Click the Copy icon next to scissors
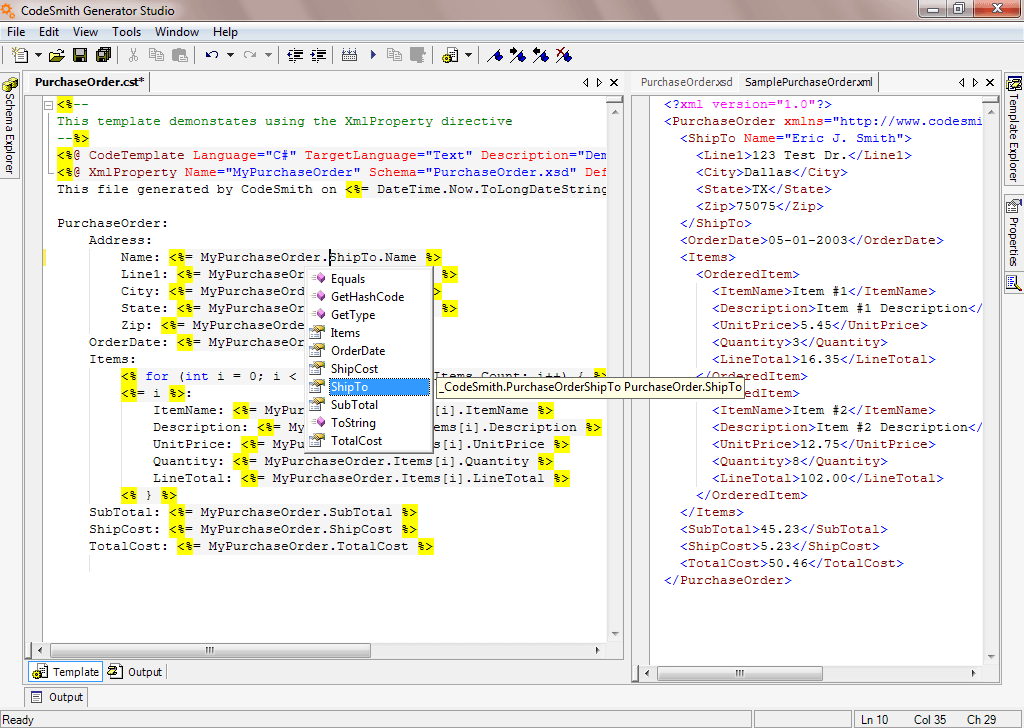The width and height of the screenshot is (1024, 728). 156,55
